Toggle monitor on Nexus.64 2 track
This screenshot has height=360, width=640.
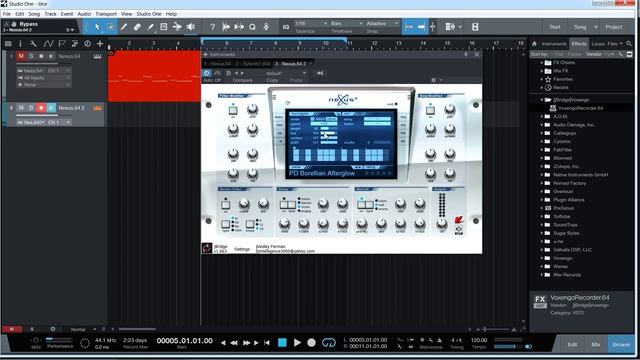(x=51, y=108)
